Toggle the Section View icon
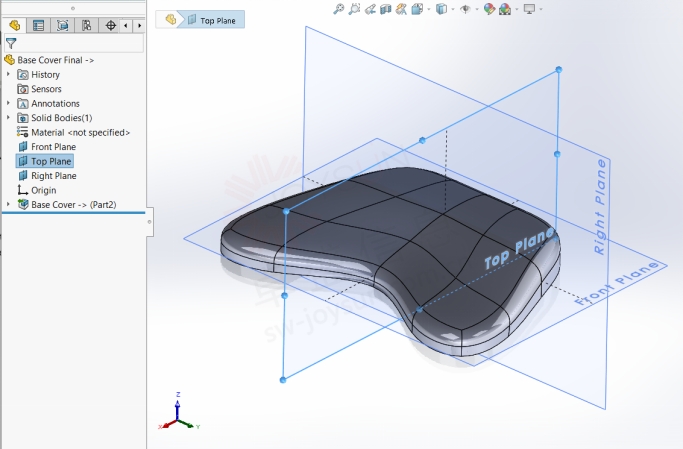 pos(385,9)
